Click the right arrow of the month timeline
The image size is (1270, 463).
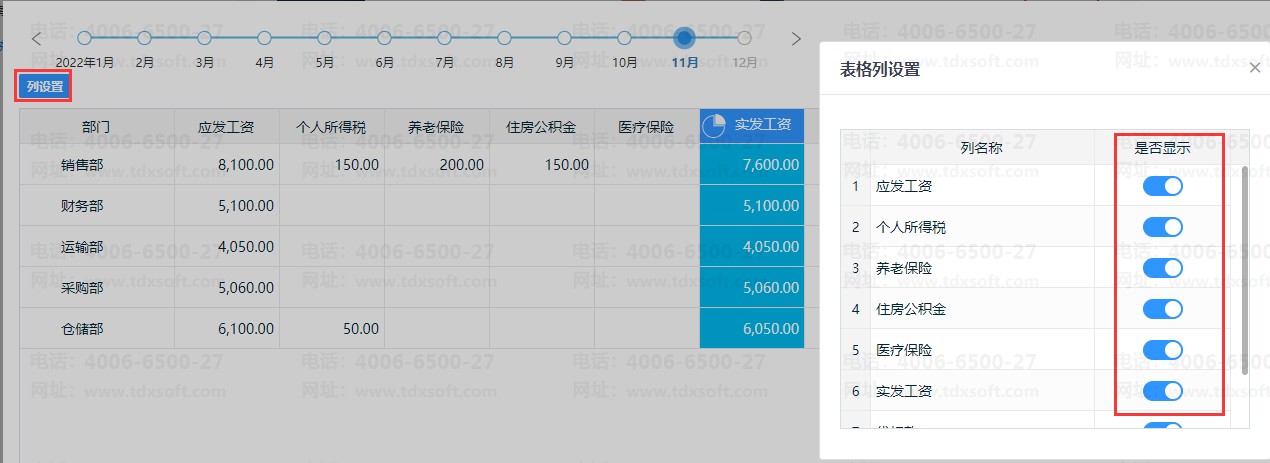coord(796,39)
